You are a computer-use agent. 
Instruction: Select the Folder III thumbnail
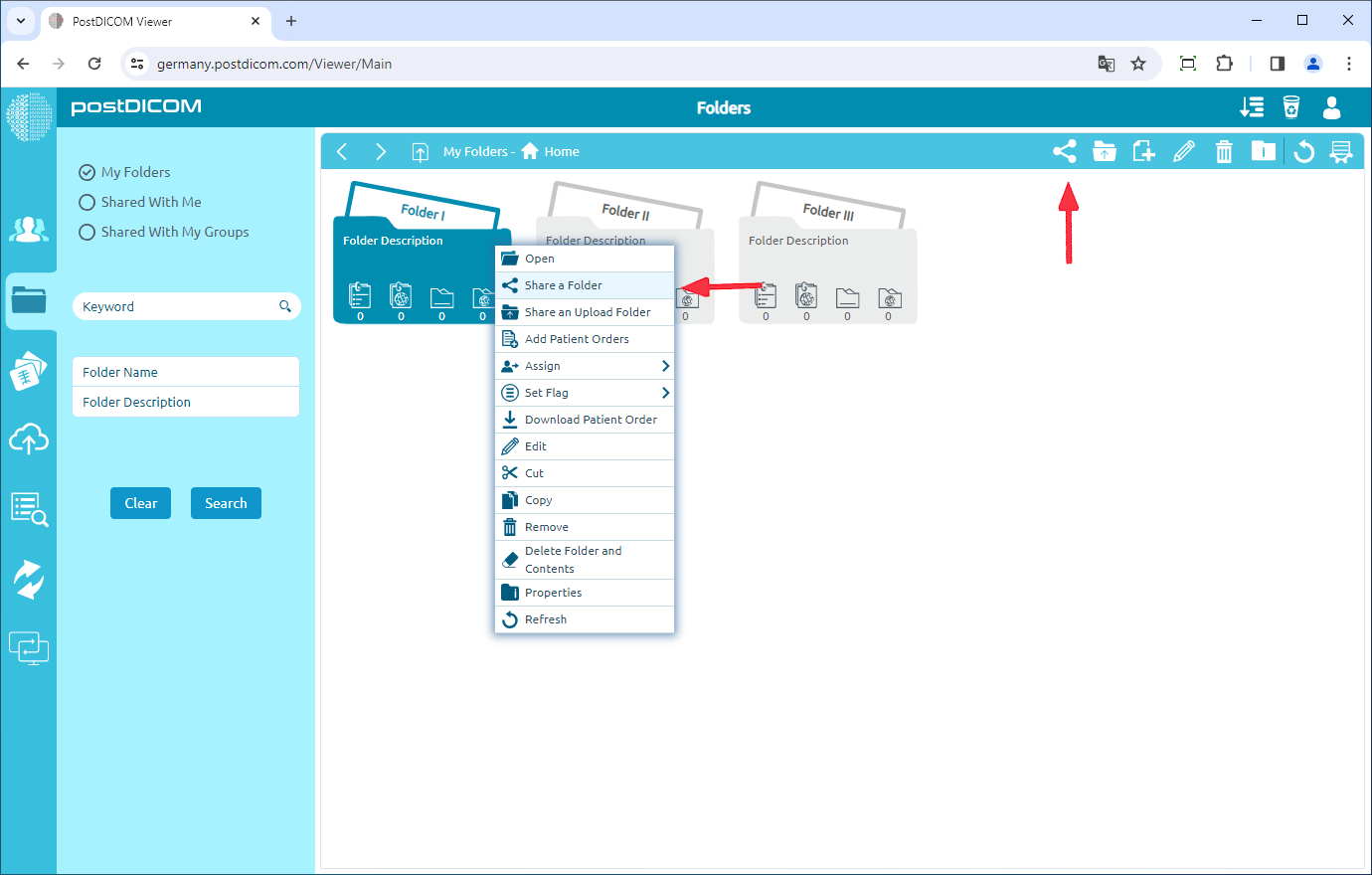pyautogui.click(x=827, y=254)
